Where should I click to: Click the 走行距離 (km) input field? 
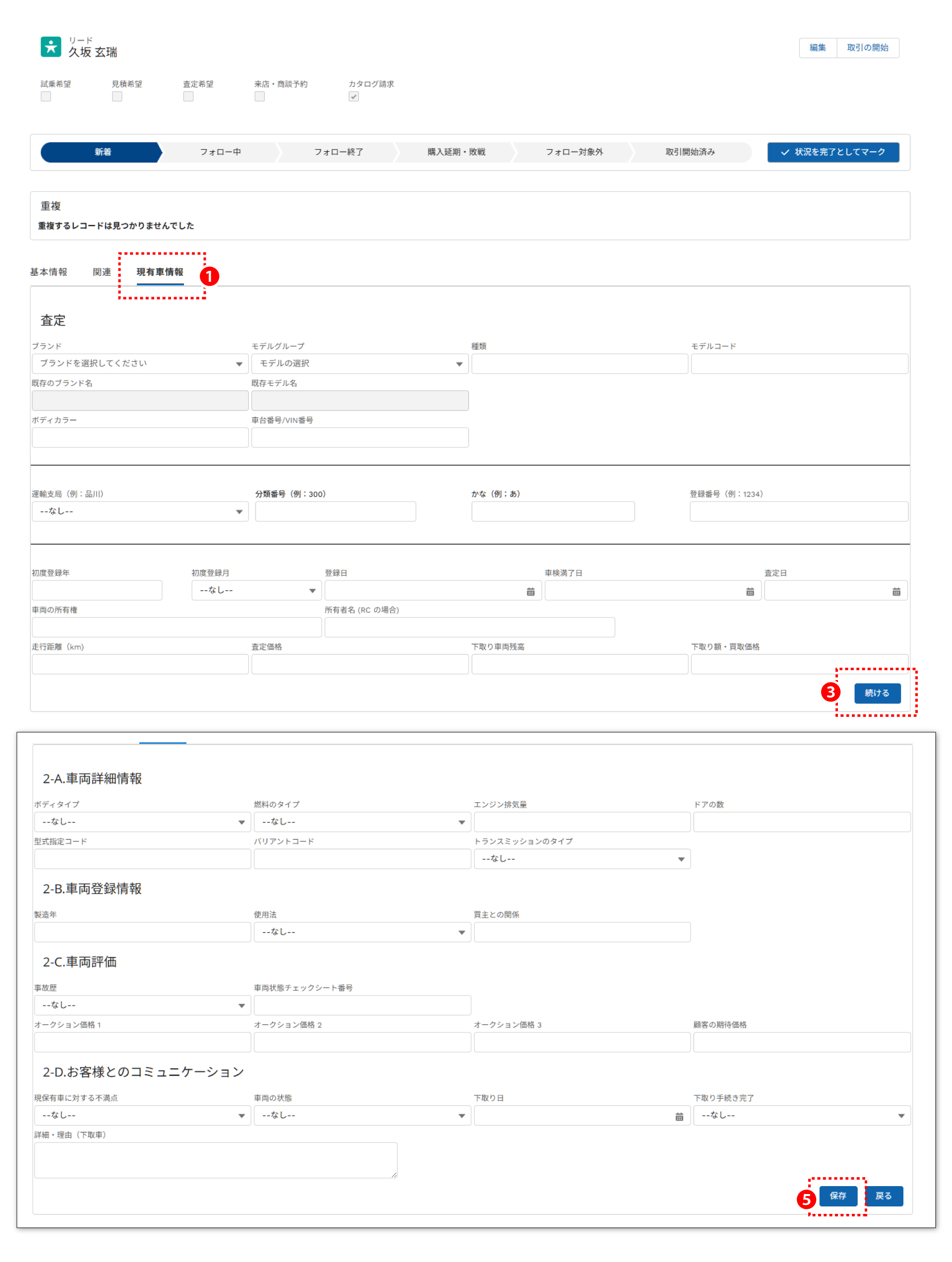140,664
